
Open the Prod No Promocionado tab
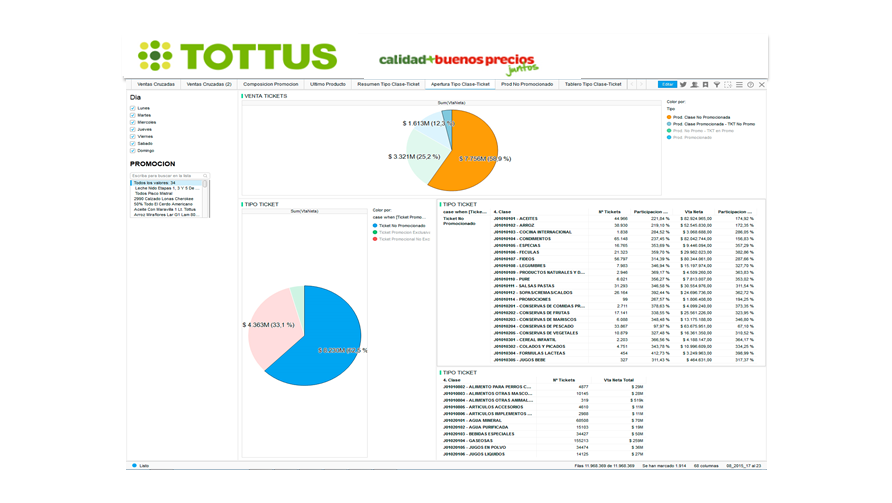coord(527,84)
